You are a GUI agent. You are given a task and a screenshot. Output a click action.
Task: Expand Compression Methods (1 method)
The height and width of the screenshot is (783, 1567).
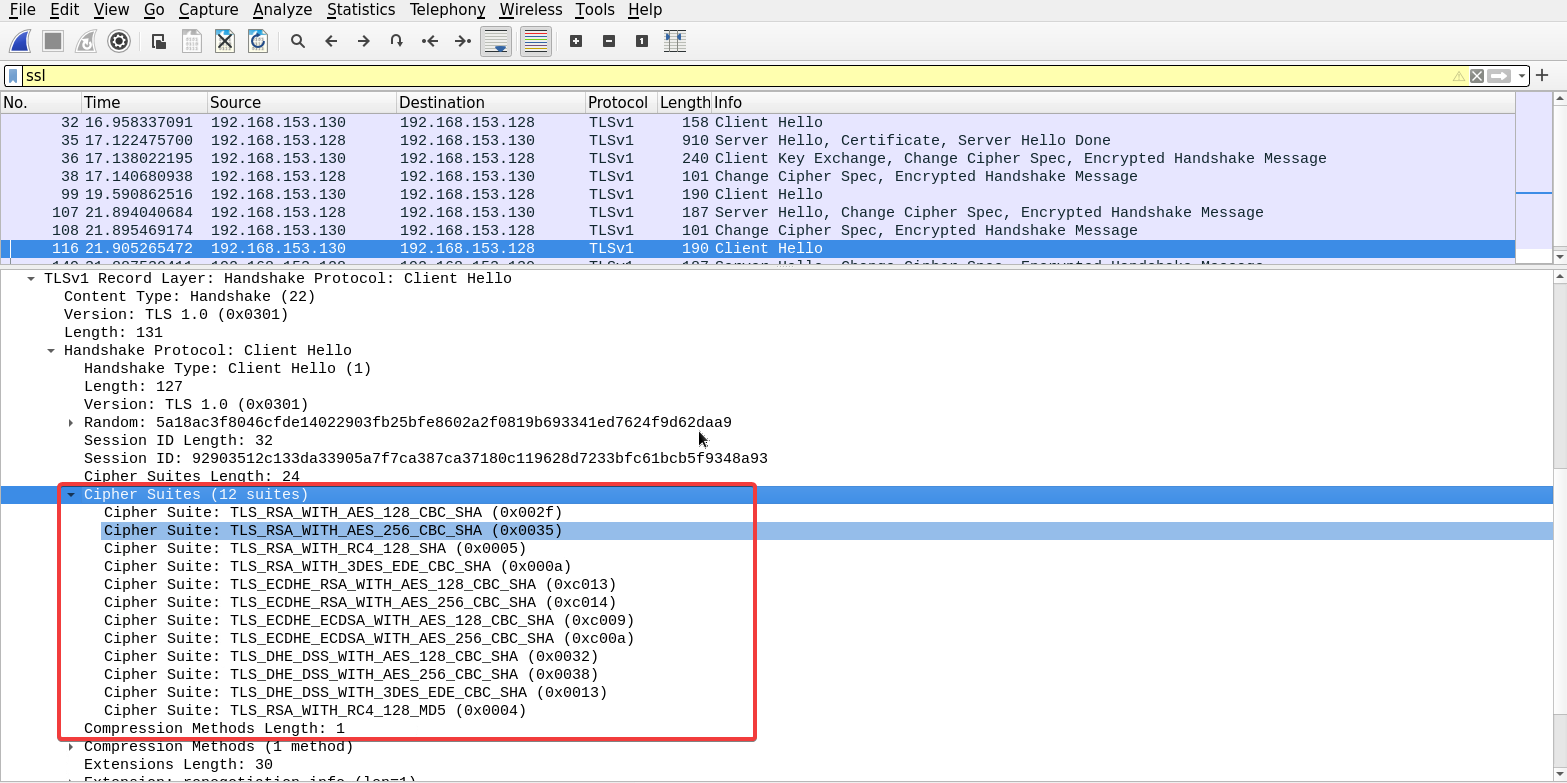tap(71, 747)
